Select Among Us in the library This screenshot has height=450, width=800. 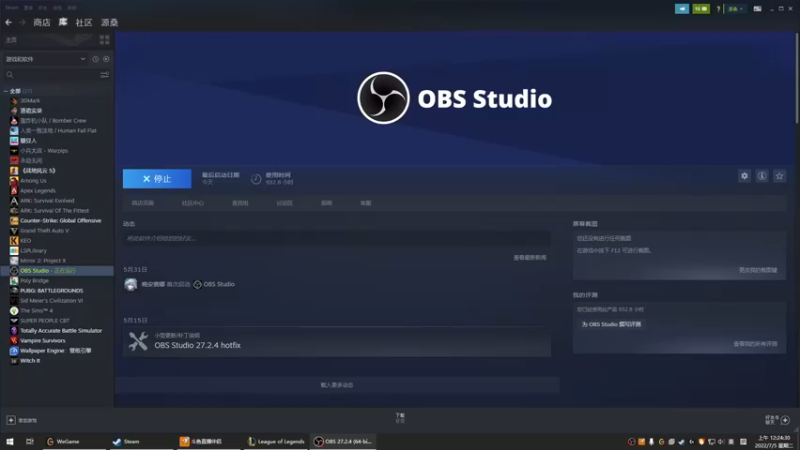pos(33,181)
